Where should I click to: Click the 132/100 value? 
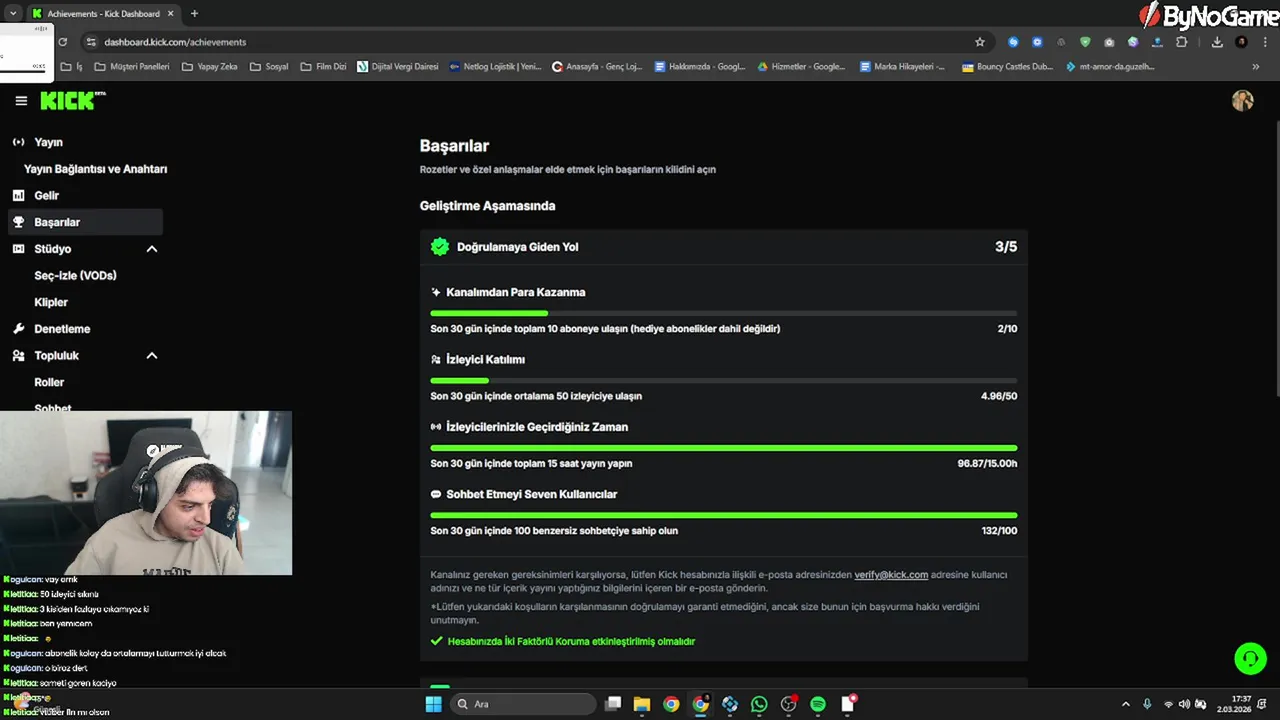(x=999, y=531)
